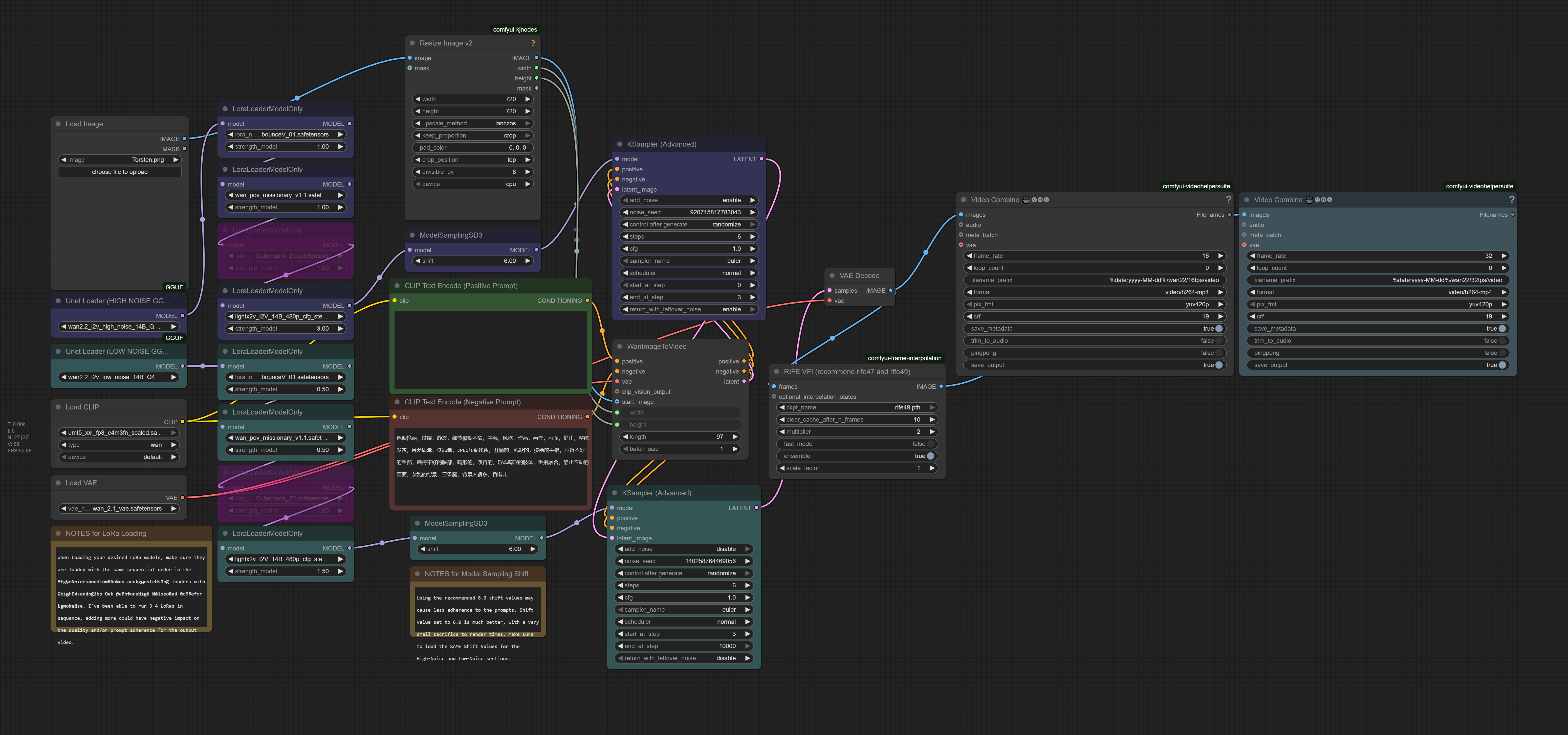1568x735 pixels.
Task: Open sampler_name dropdown in top KSampler
Action: [688, 261]
